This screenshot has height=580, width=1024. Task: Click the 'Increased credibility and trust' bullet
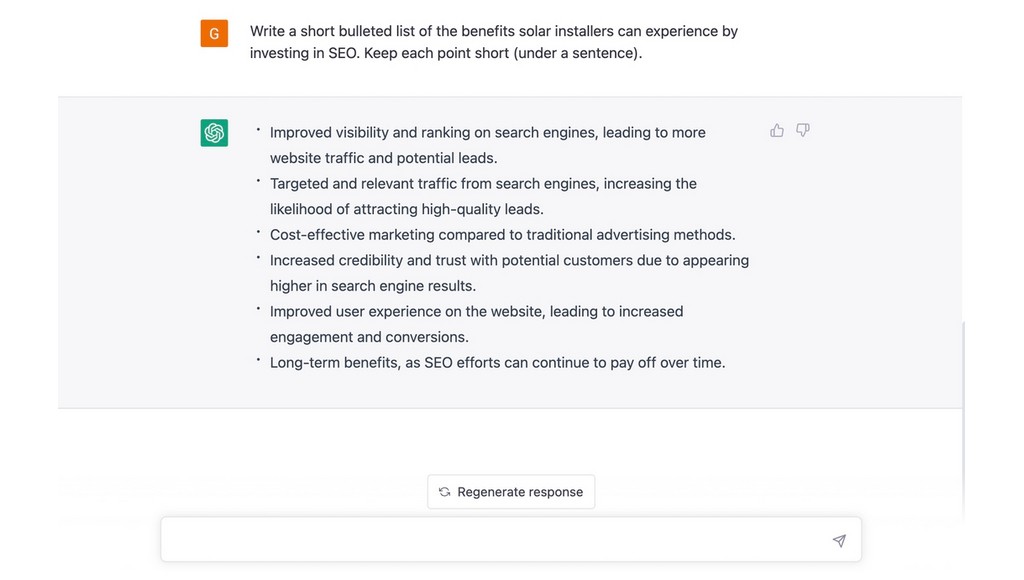[x=509, y=273]
